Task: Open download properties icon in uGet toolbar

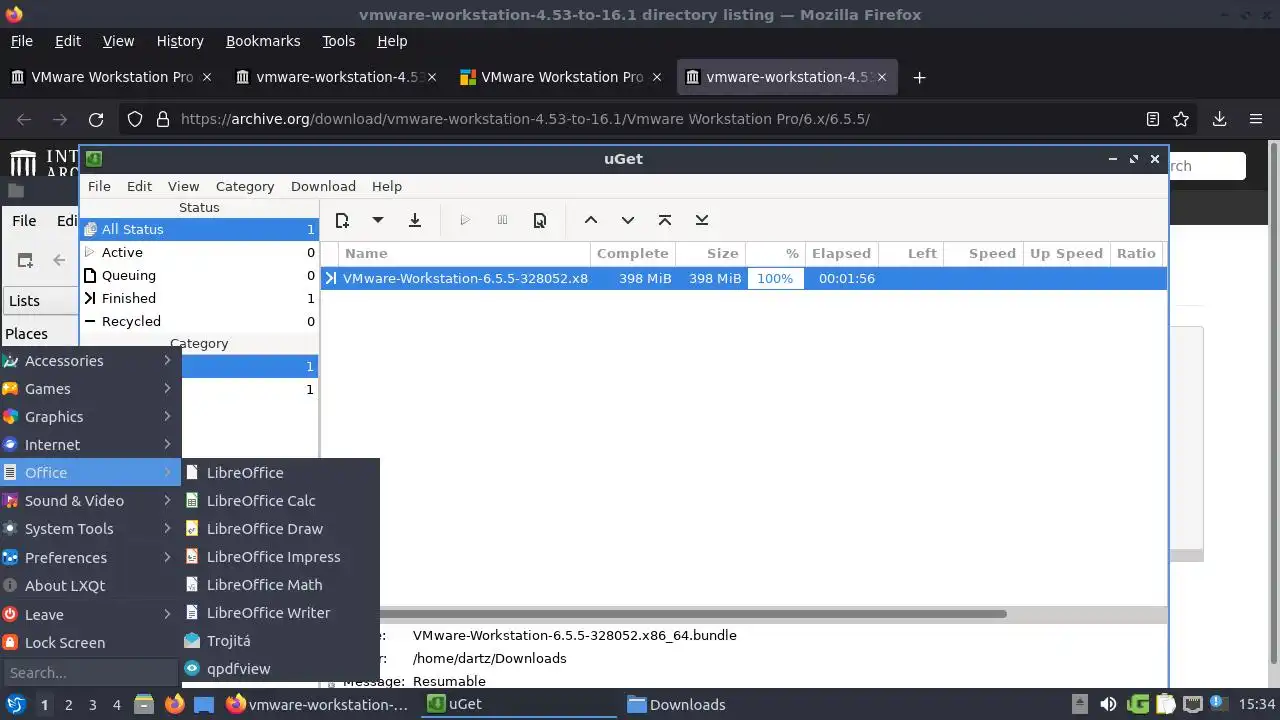Action: pos(540,220)
